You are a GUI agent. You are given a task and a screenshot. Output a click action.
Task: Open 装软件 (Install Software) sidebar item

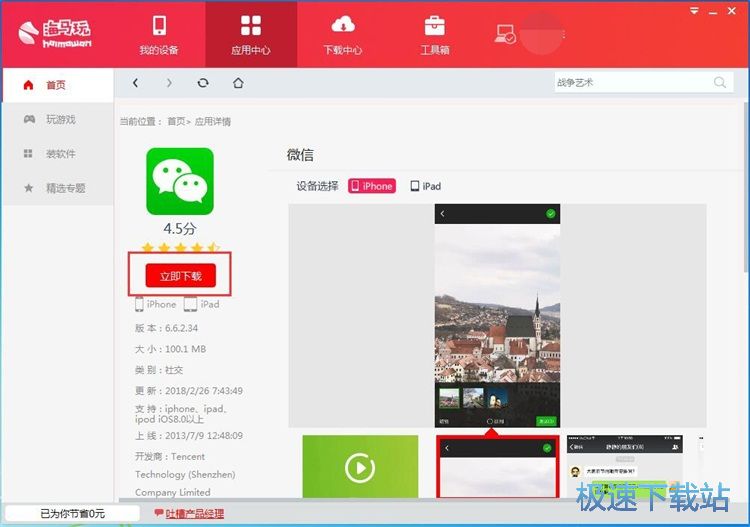60,154
